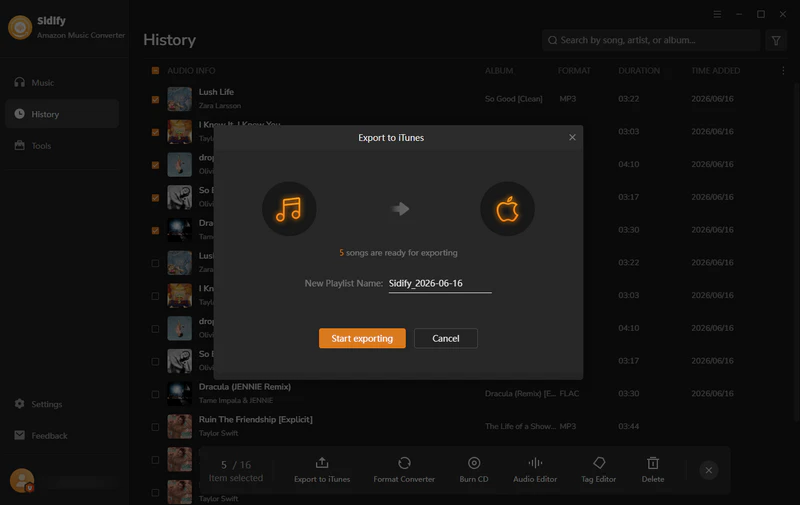Click Export to iTunes toolbar icon

click(322, 470)
